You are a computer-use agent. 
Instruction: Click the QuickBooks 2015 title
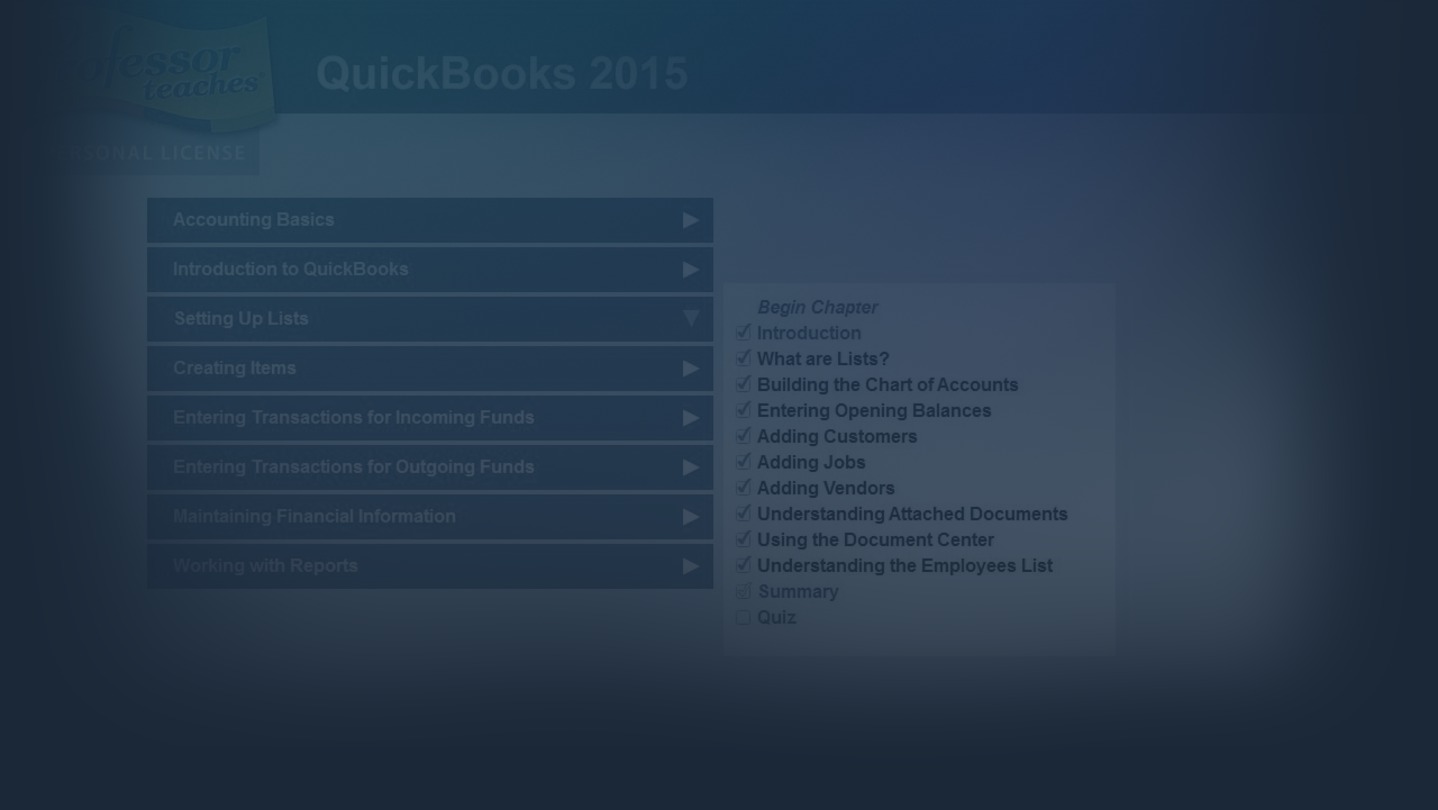[x=502, y=73]
